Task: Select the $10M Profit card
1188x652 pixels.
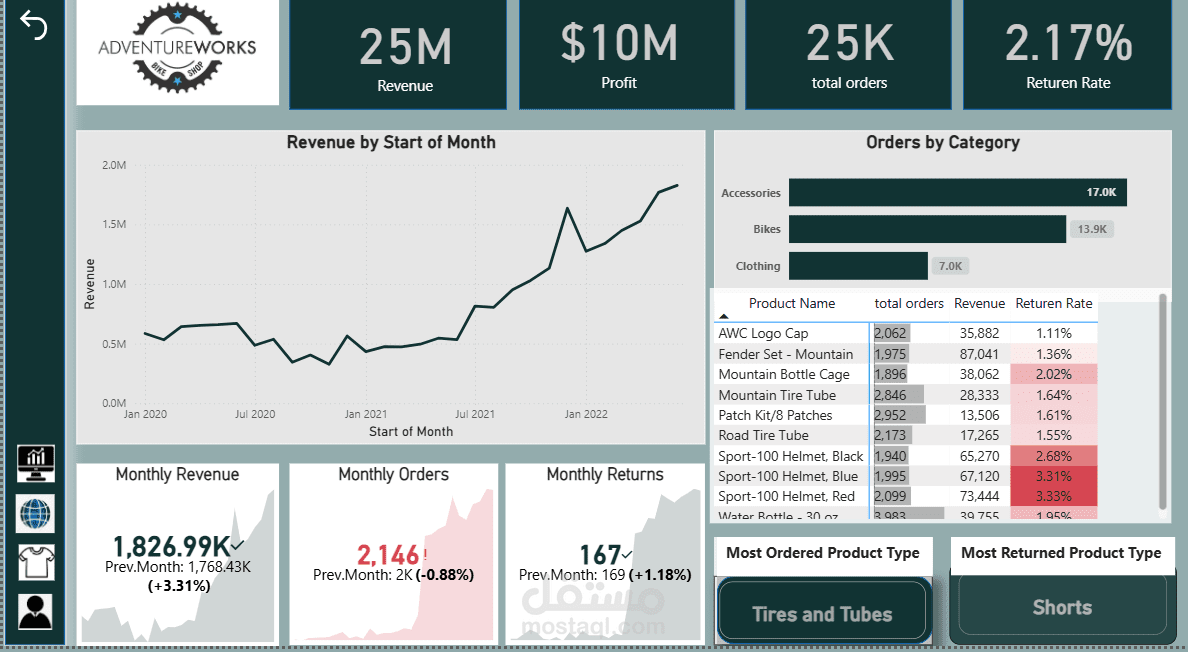Action: click(x=626, y=55)
